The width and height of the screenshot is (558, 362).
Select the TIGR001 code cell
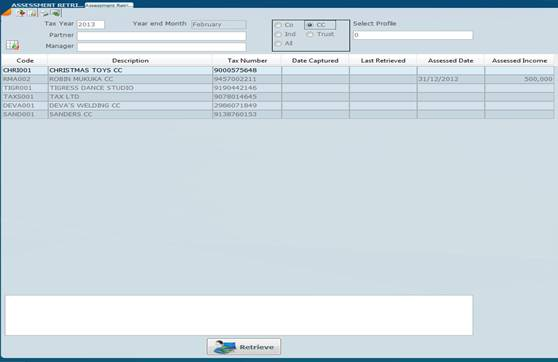[25, 88]
